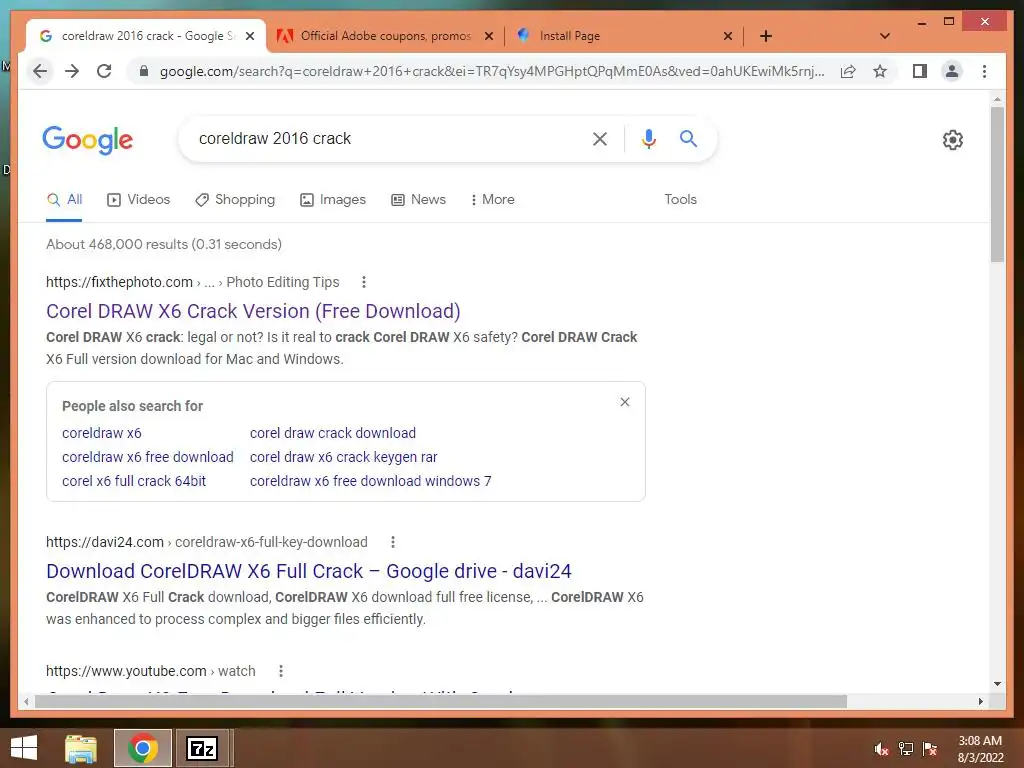1024x768 pixels.
Task: Open Chrome's three-dot menu
Action: point(984,71)
